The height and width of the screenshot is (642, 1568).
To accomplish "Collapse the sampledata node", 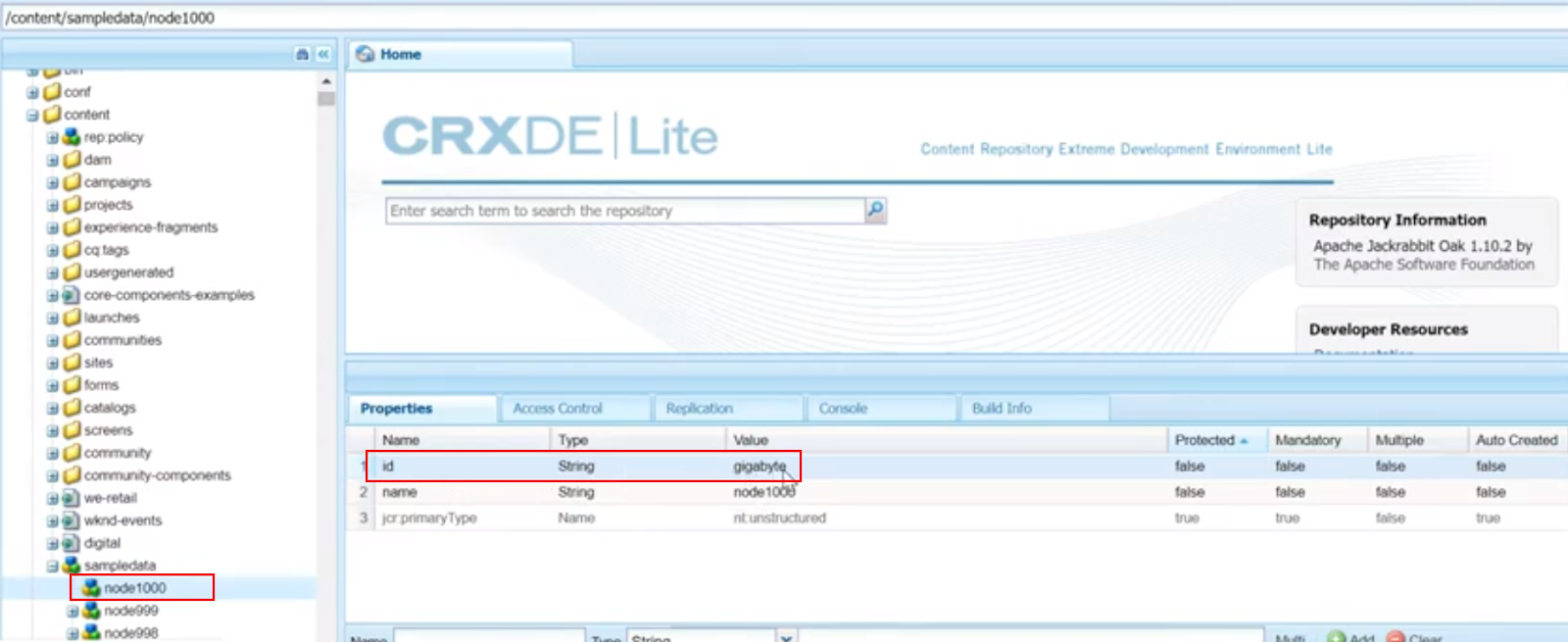I will [x=53, y=567].
